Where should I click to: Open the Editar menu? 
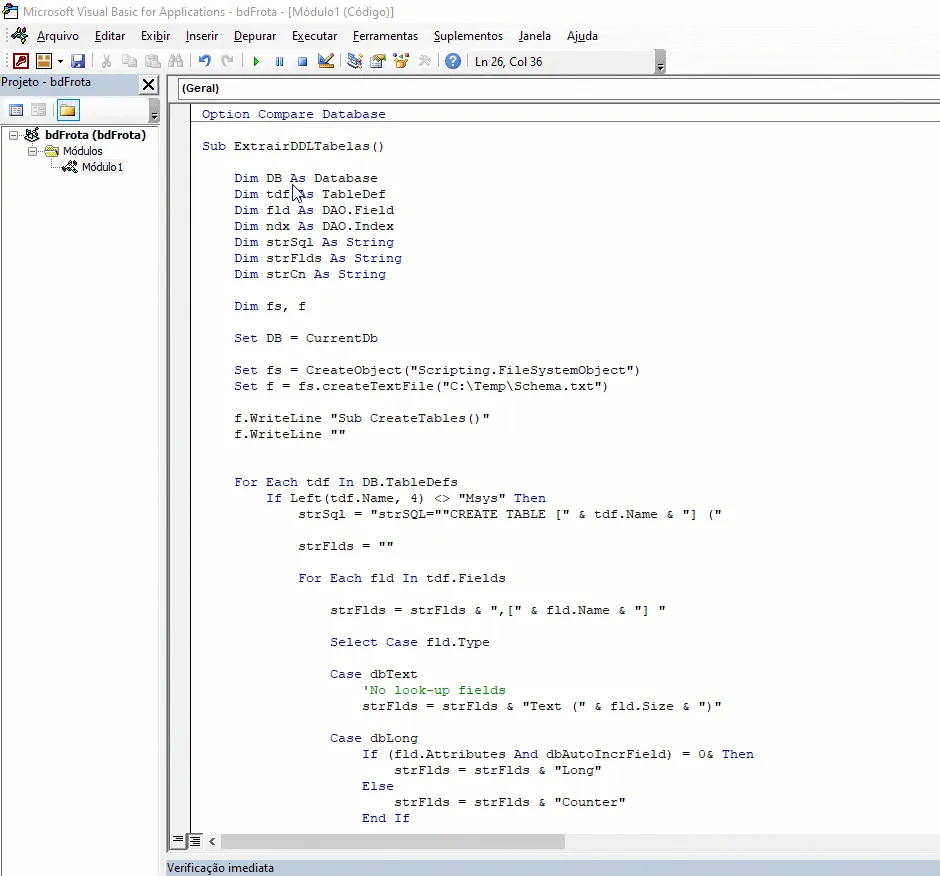[110, 36]
